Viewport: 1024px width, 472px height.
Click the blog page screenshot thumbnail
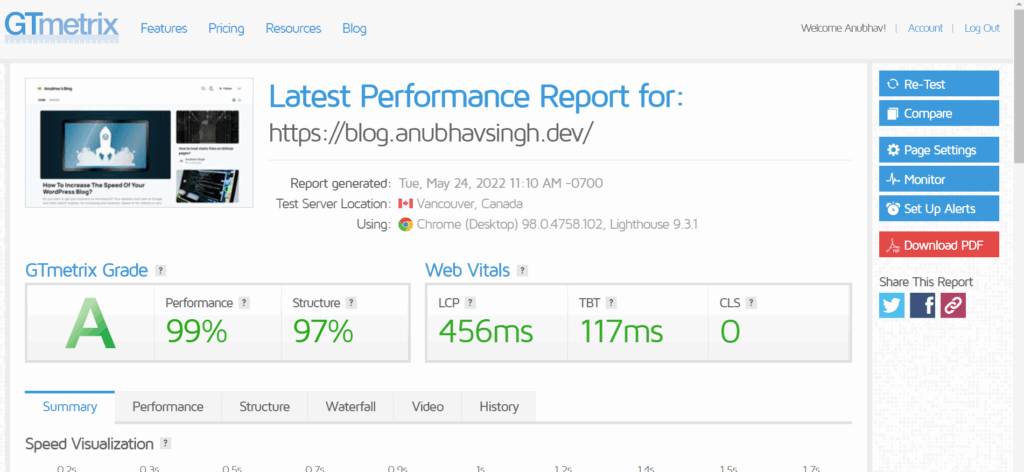[139, 143]
